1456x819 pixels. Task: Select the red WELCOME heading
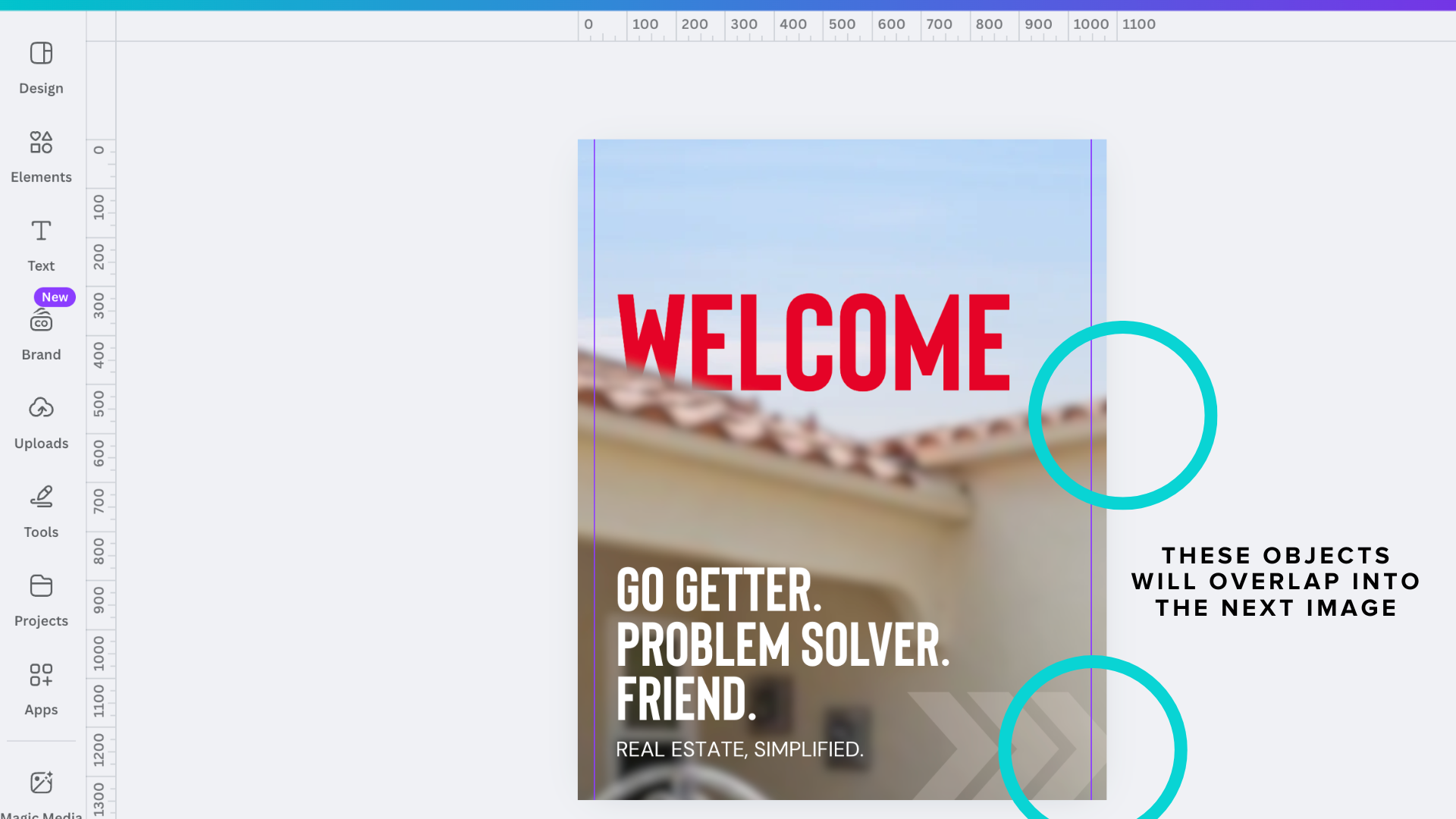point(814,342)
